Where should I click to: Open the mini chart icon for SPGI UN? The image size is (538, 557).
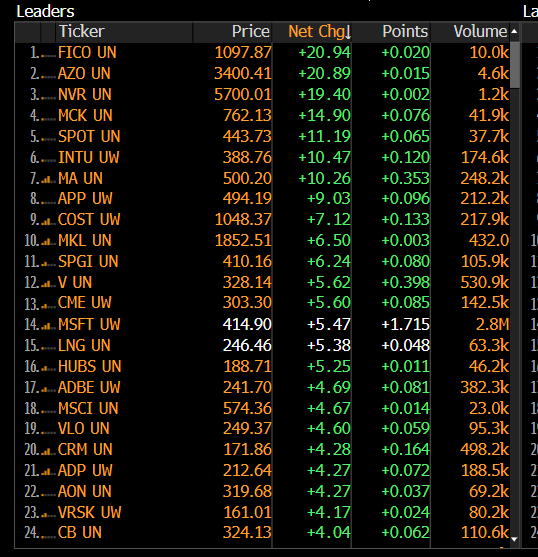click(x=47, y=263)
